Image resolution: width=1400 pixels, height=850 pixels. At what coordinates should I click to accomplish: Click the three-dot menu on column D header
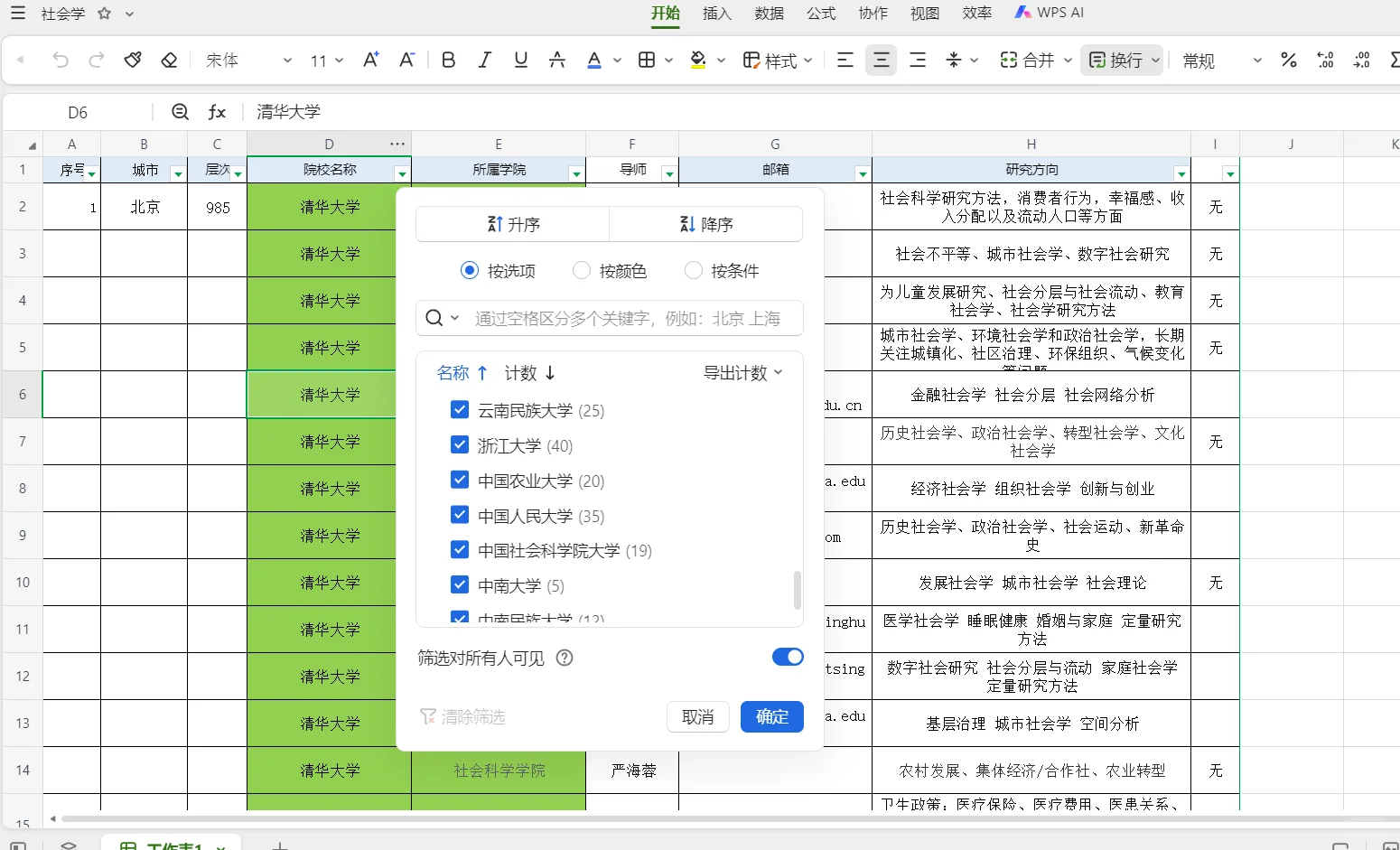point(397,144)
